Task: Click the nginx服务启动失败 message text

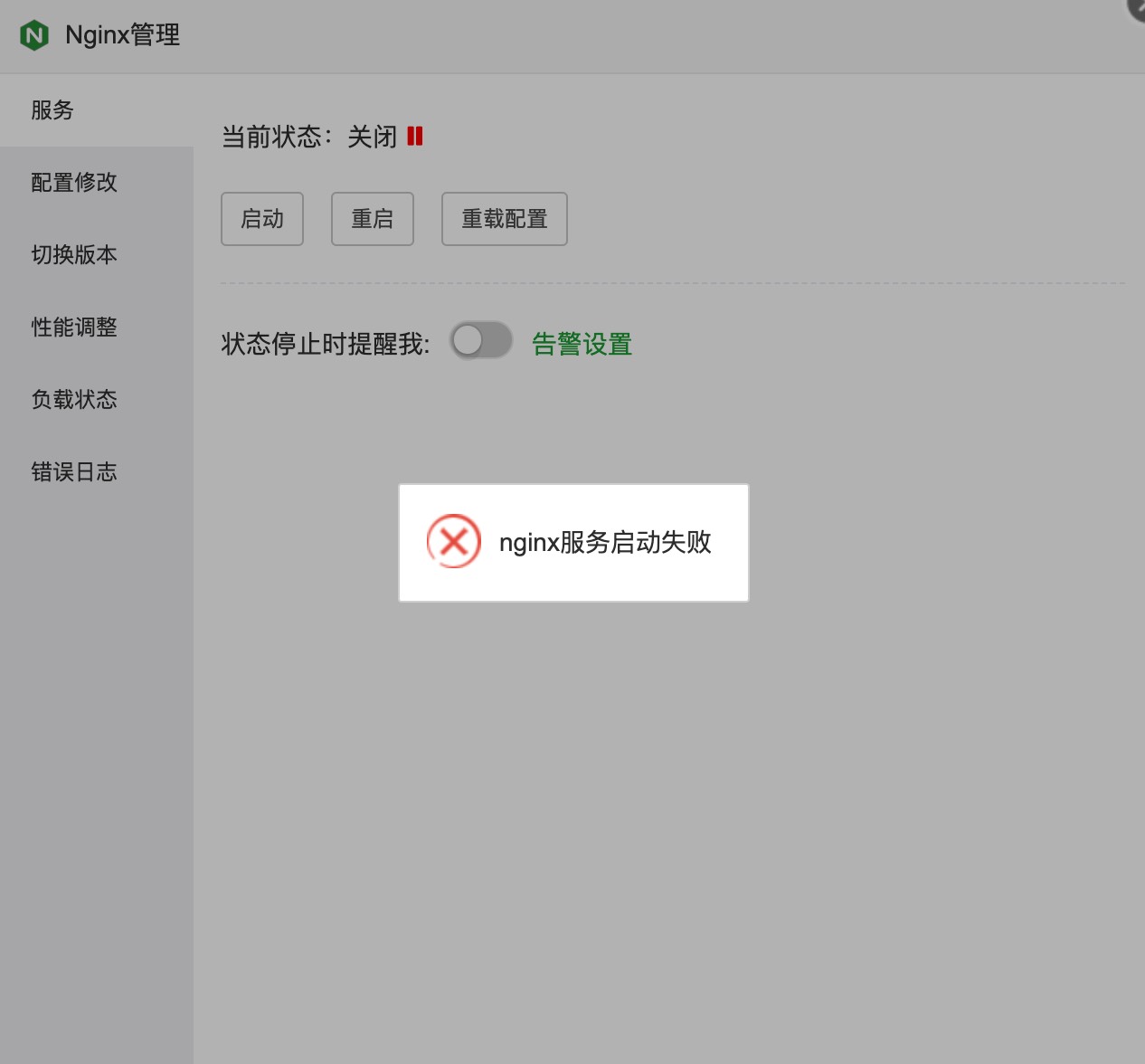Action: point(605,542)
